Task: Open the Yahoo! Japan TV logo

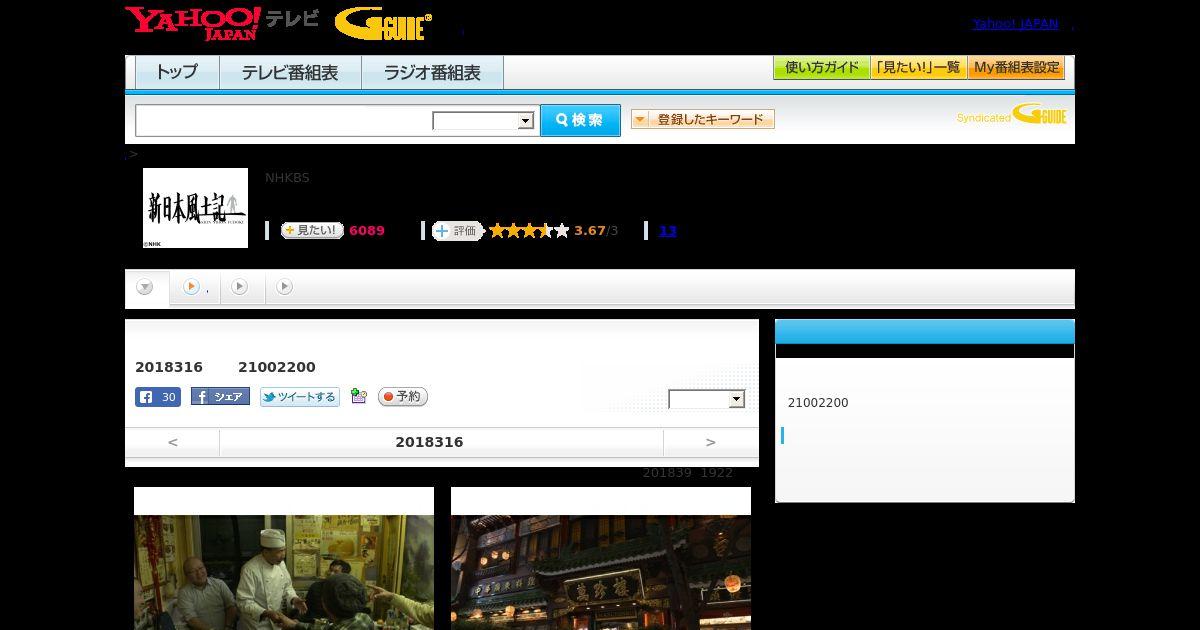Action: 222,23
